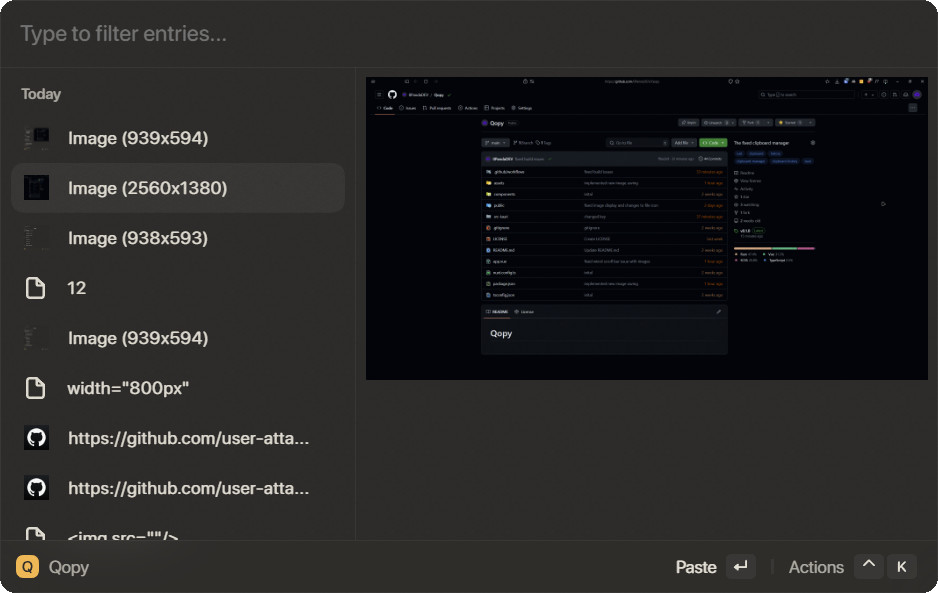Screen dimensions: 938x593
Task: Open the large GitHub screenshot preview image
Action: pyautogui.click(x=647, y=228)
